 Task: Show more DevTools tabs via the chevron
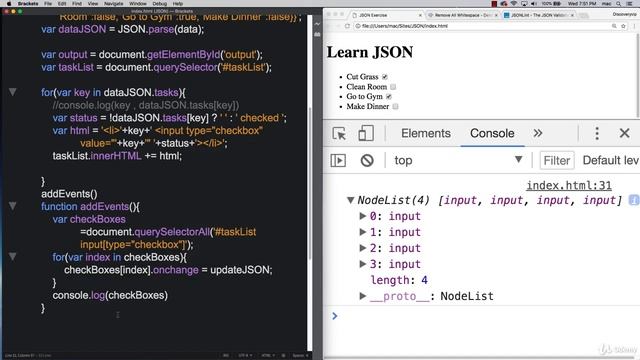click(x=538, y=133)
